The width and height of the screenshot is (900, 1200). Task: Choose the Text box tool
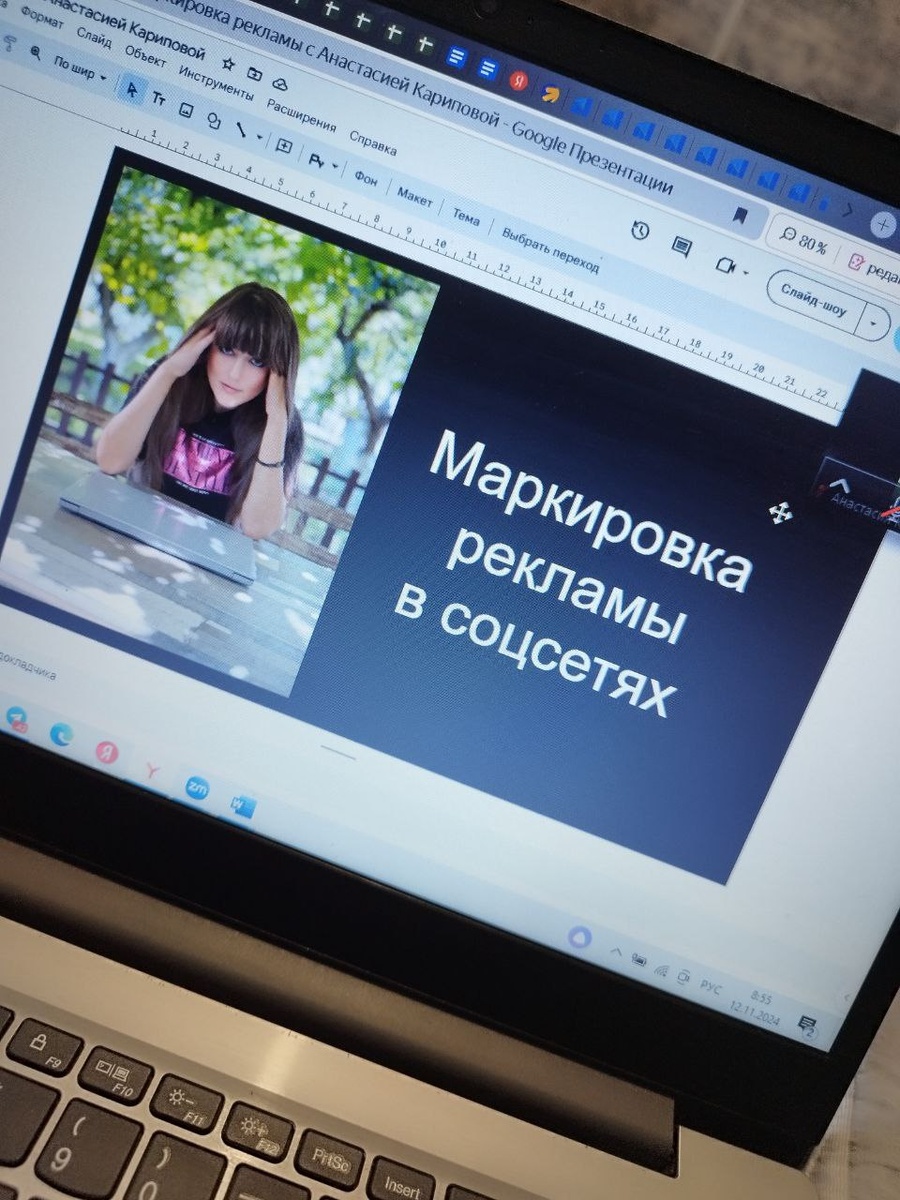159,97
